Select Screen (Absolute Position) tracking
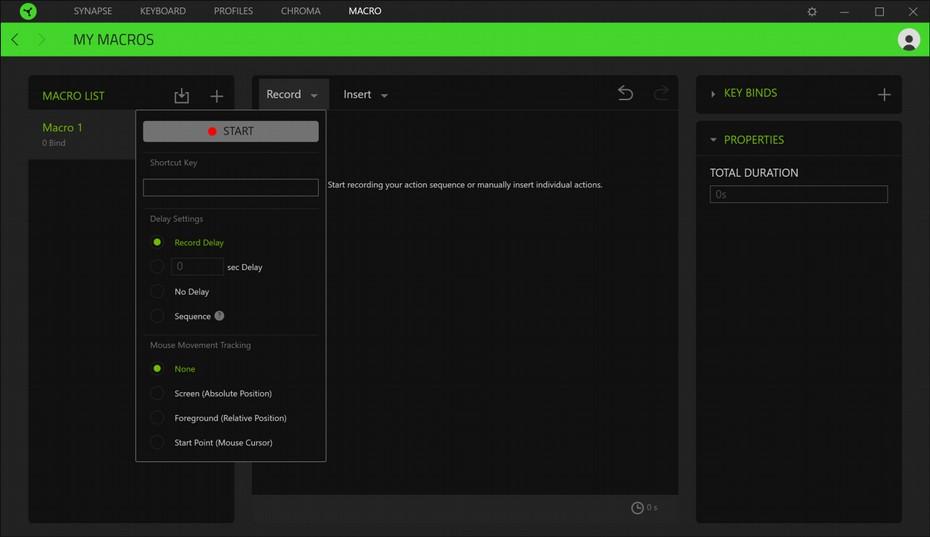 157,393
